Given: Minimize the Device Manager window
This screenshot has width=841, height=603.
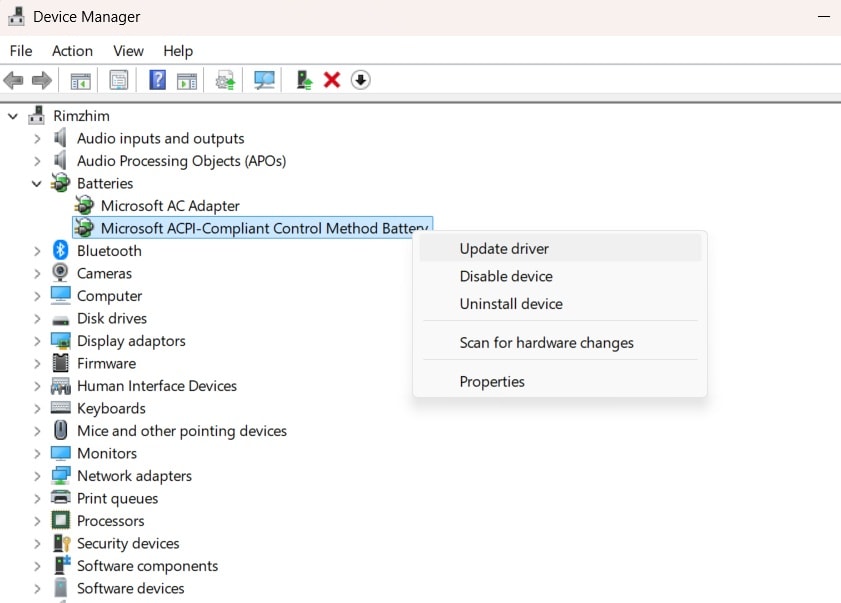Looking at the screenshot, I should coord(823,17).
